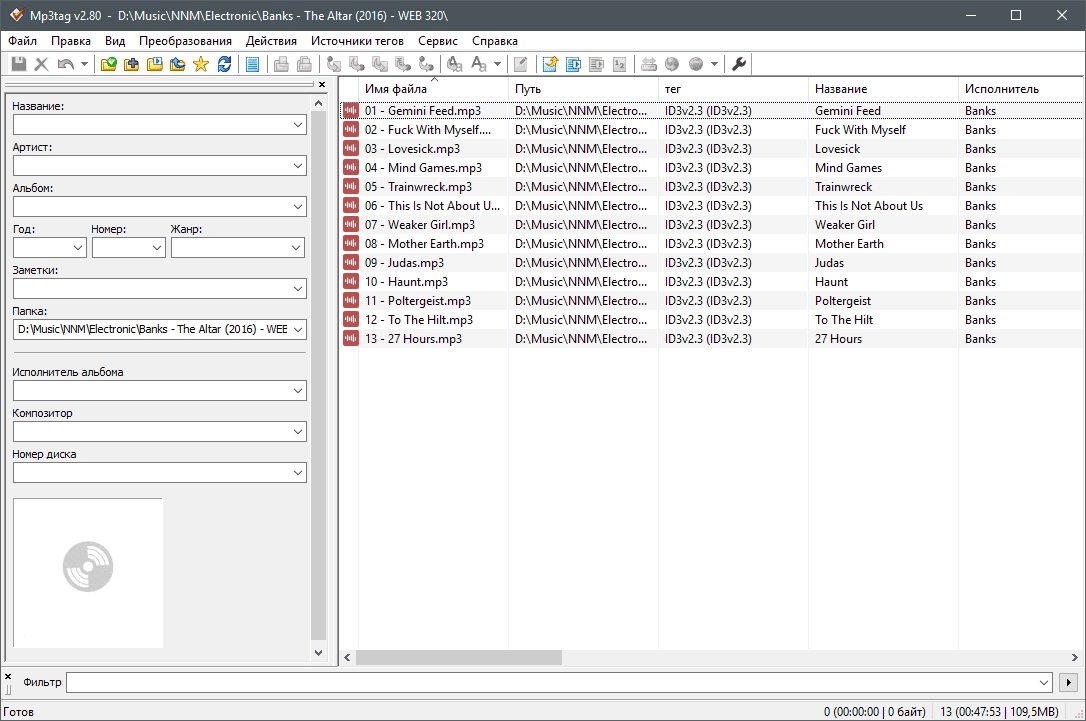Sort by Название column header
This screenshot has height=721, width=1086.
pos(883,89)
